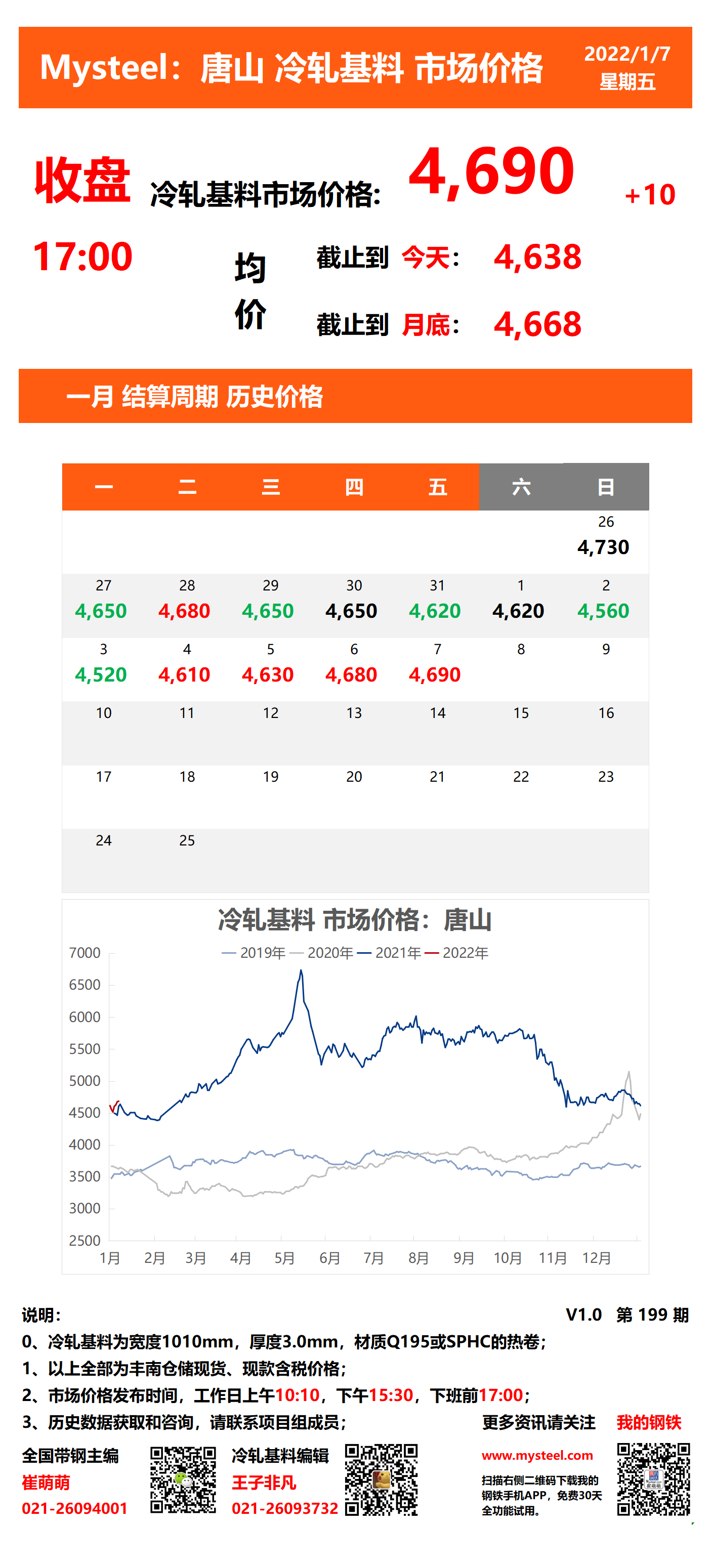Image resolution: width=711 pixels, height=1568 pixels.
Task: Click the 第 199 期 issue number
Action: click(x=653, y=1315)
